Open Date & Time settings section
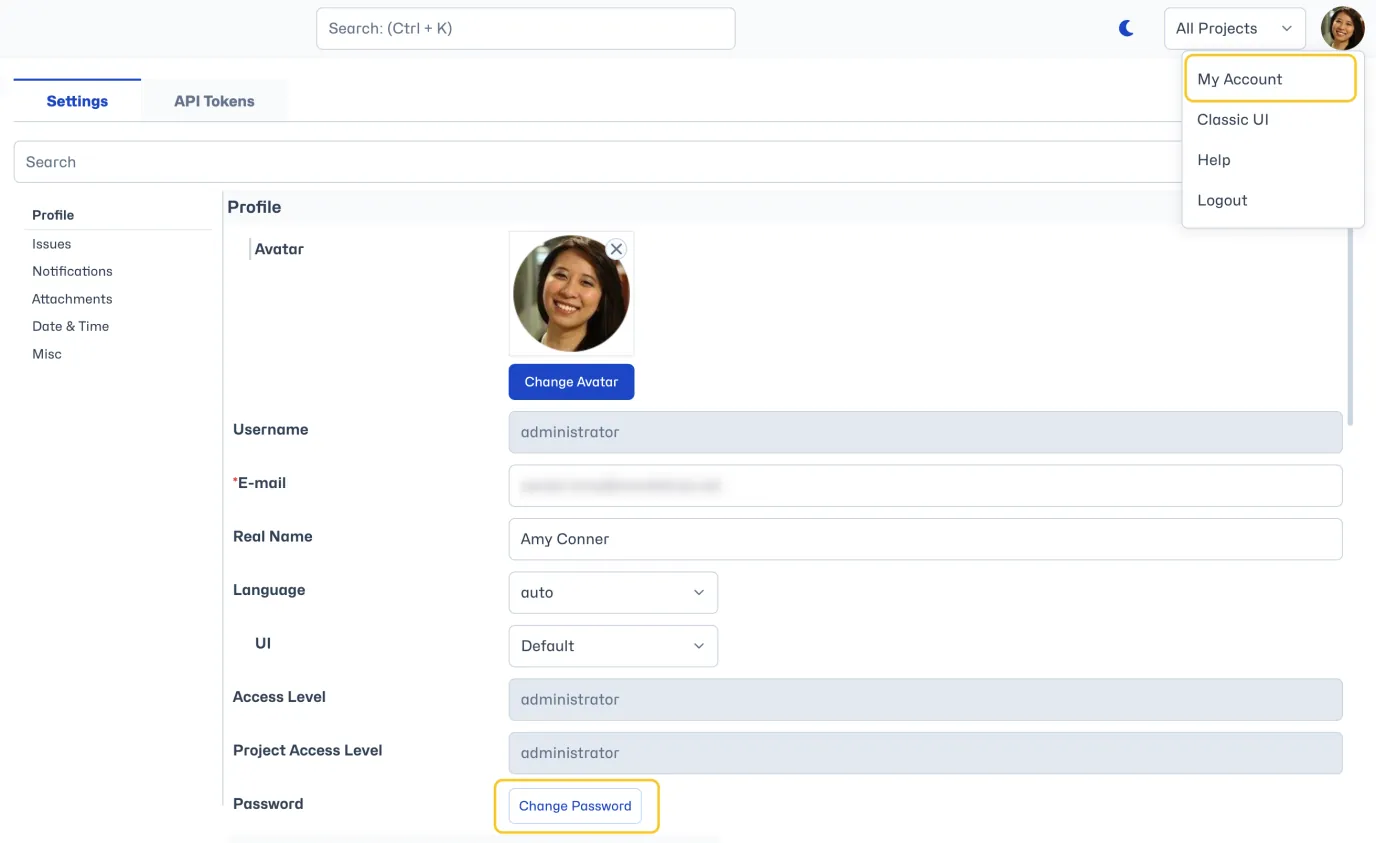The image size is (1376, 843). pos(70,326)
